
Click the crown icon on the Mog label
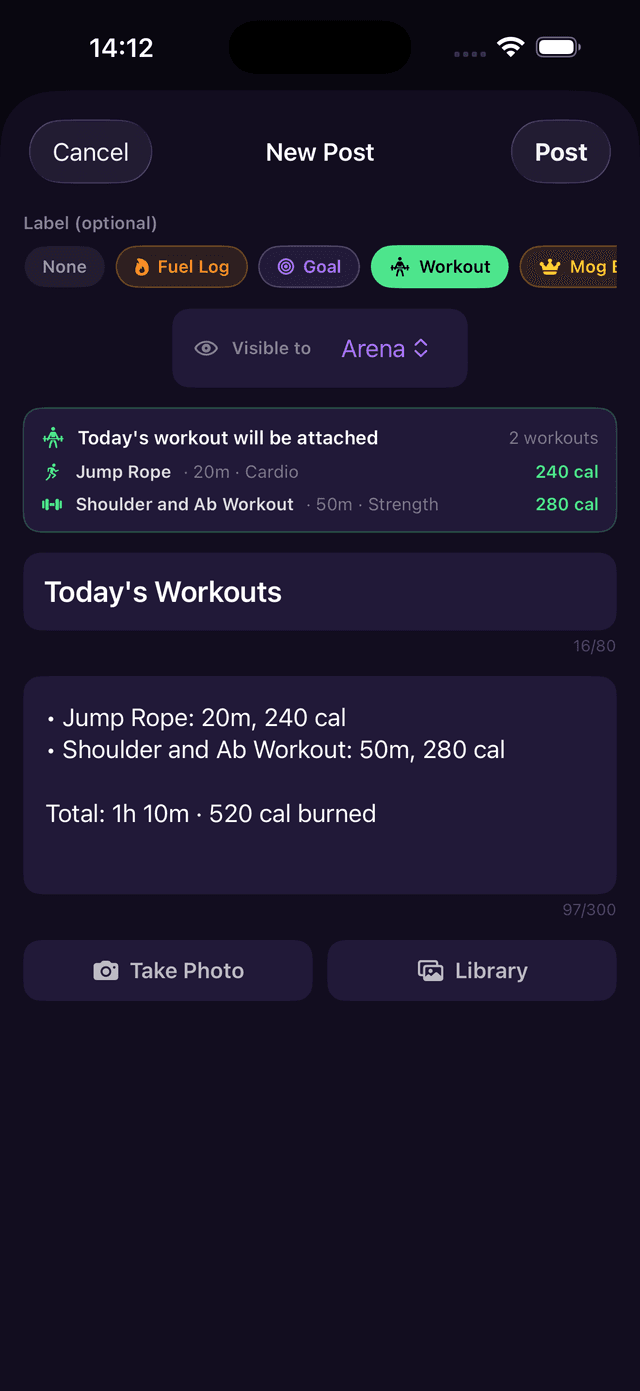click(x=548, y=267)
